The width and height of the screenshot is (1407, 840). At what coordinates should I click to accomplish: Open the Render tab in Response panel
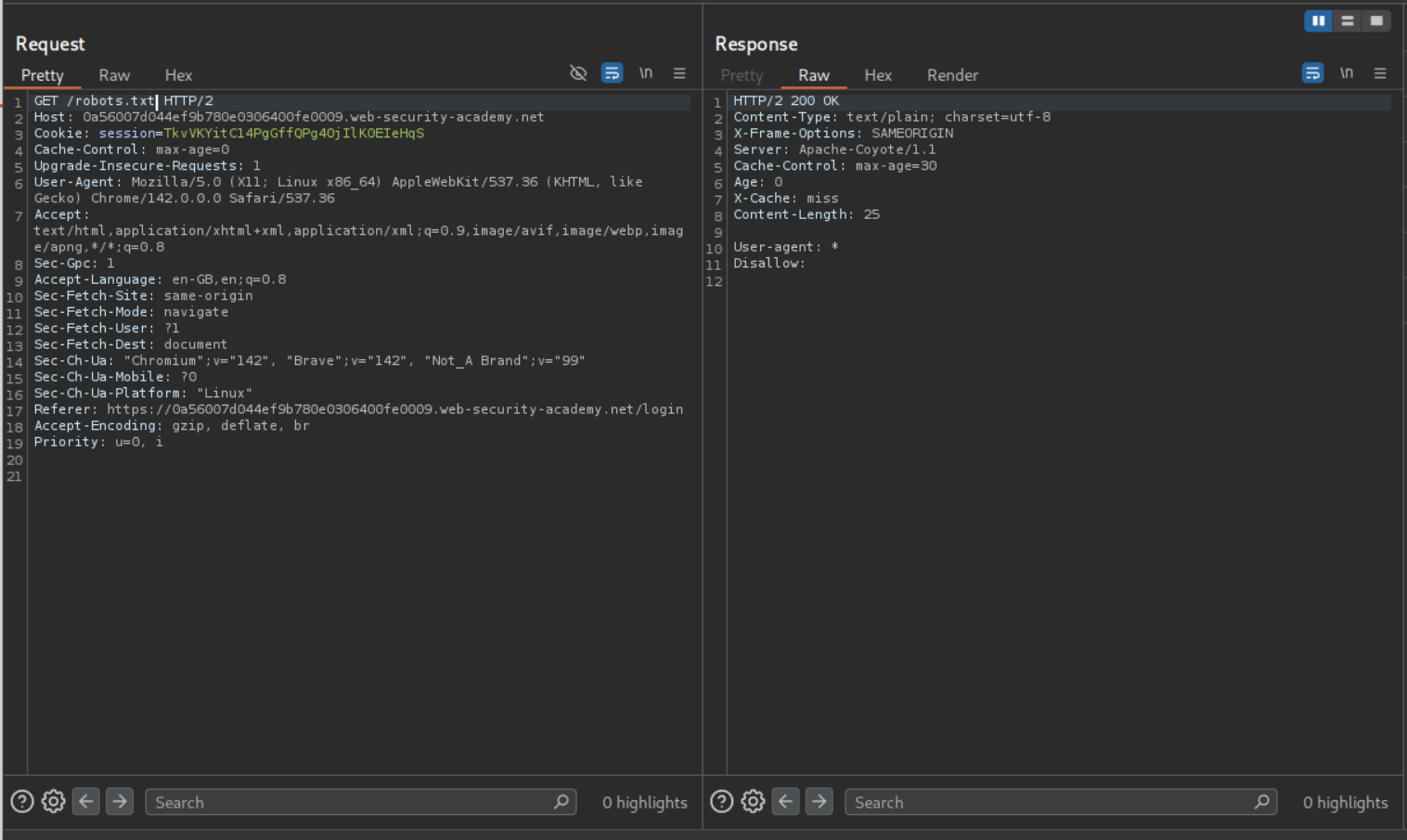point(952,75)
